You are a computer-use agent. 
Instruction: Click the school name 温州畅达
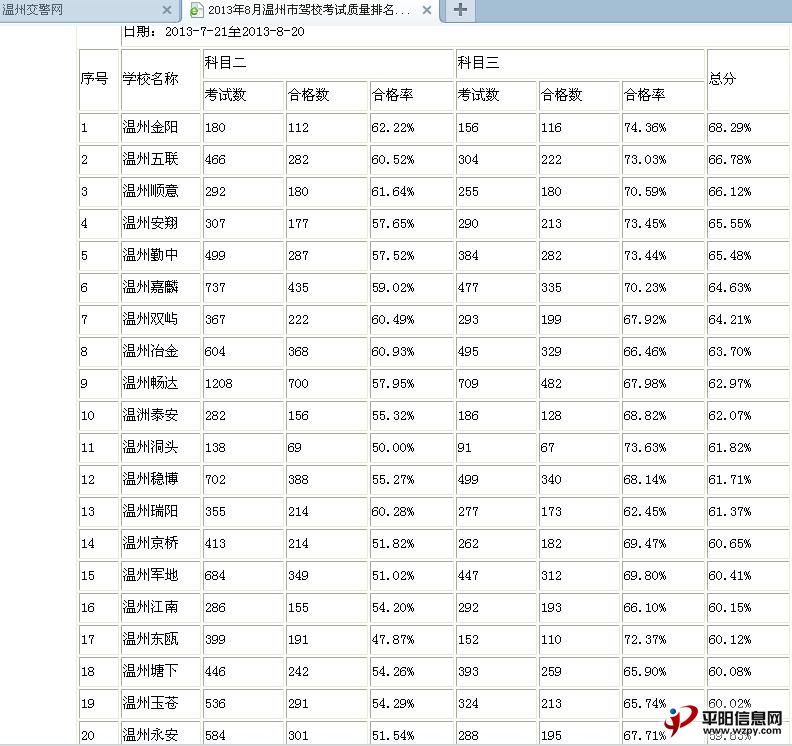pyautogui.click(x=151, y=383)
